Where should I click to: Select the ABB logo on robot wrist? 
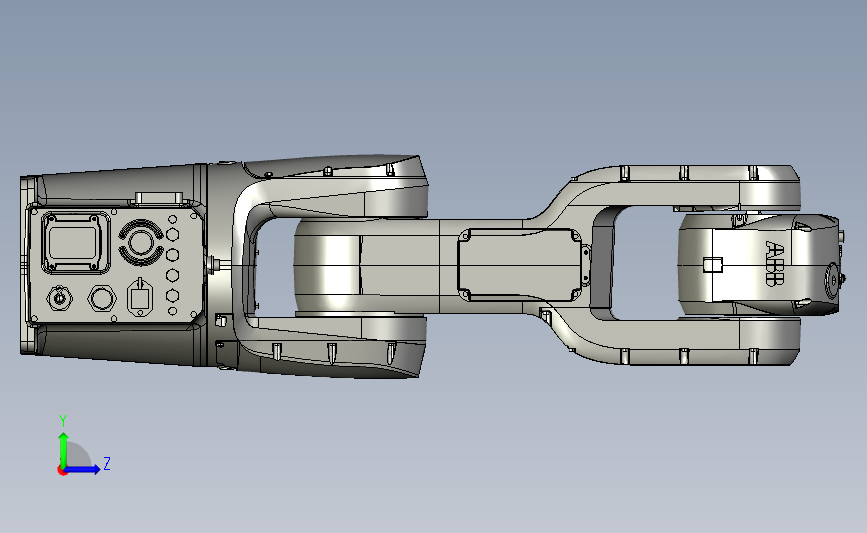pyautogui.click(x=775, y=263)
